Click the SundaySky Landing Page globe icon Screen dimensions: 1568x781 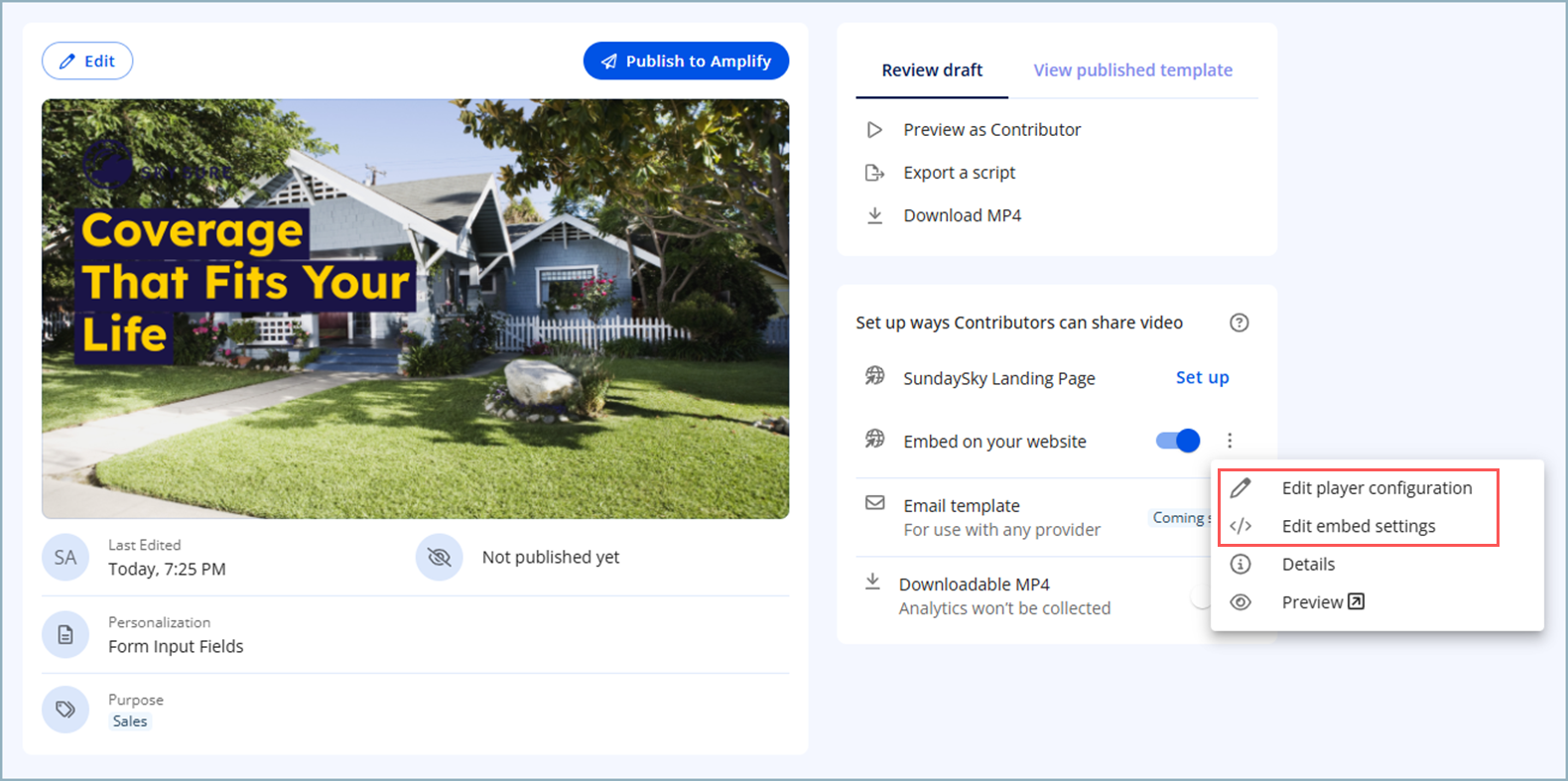pos(874,376)
